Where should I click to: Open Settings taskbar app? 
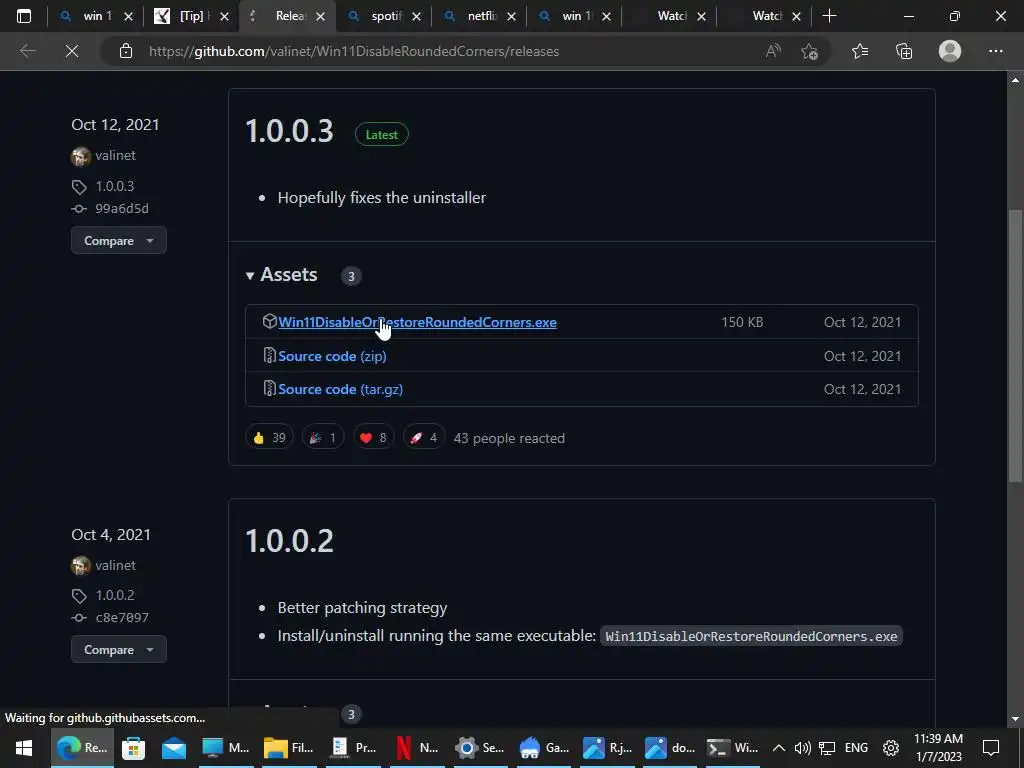[x=480, y=748]
